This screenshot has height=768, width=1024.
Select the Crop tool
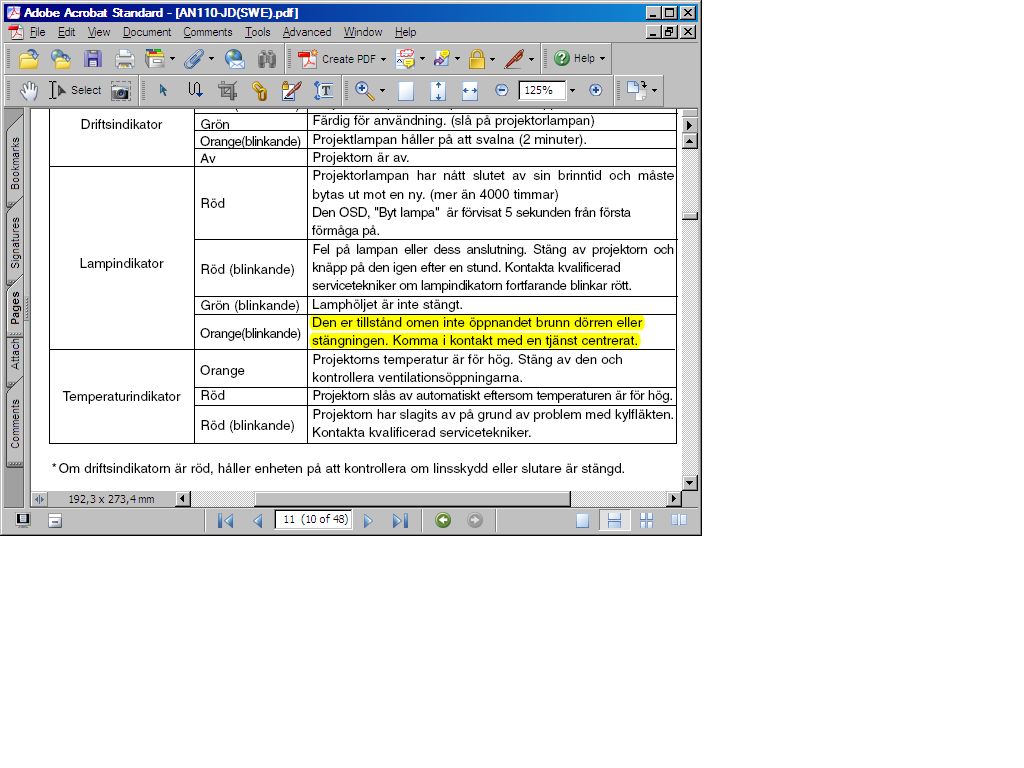coord(227,91)
